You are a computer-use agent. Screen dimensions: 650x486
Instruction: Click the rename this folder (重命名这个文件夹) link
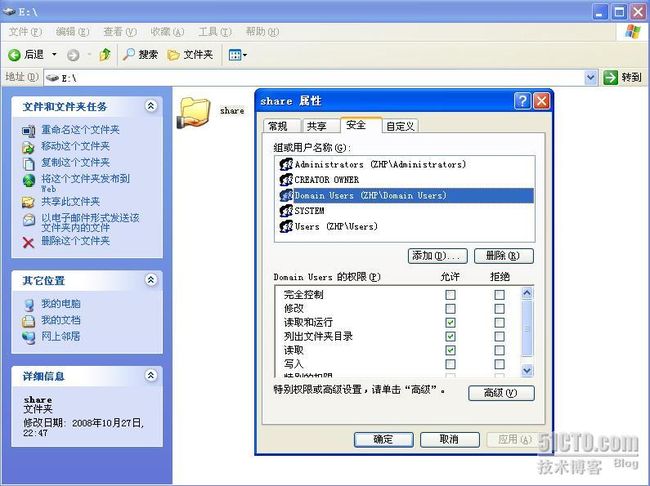80,130
